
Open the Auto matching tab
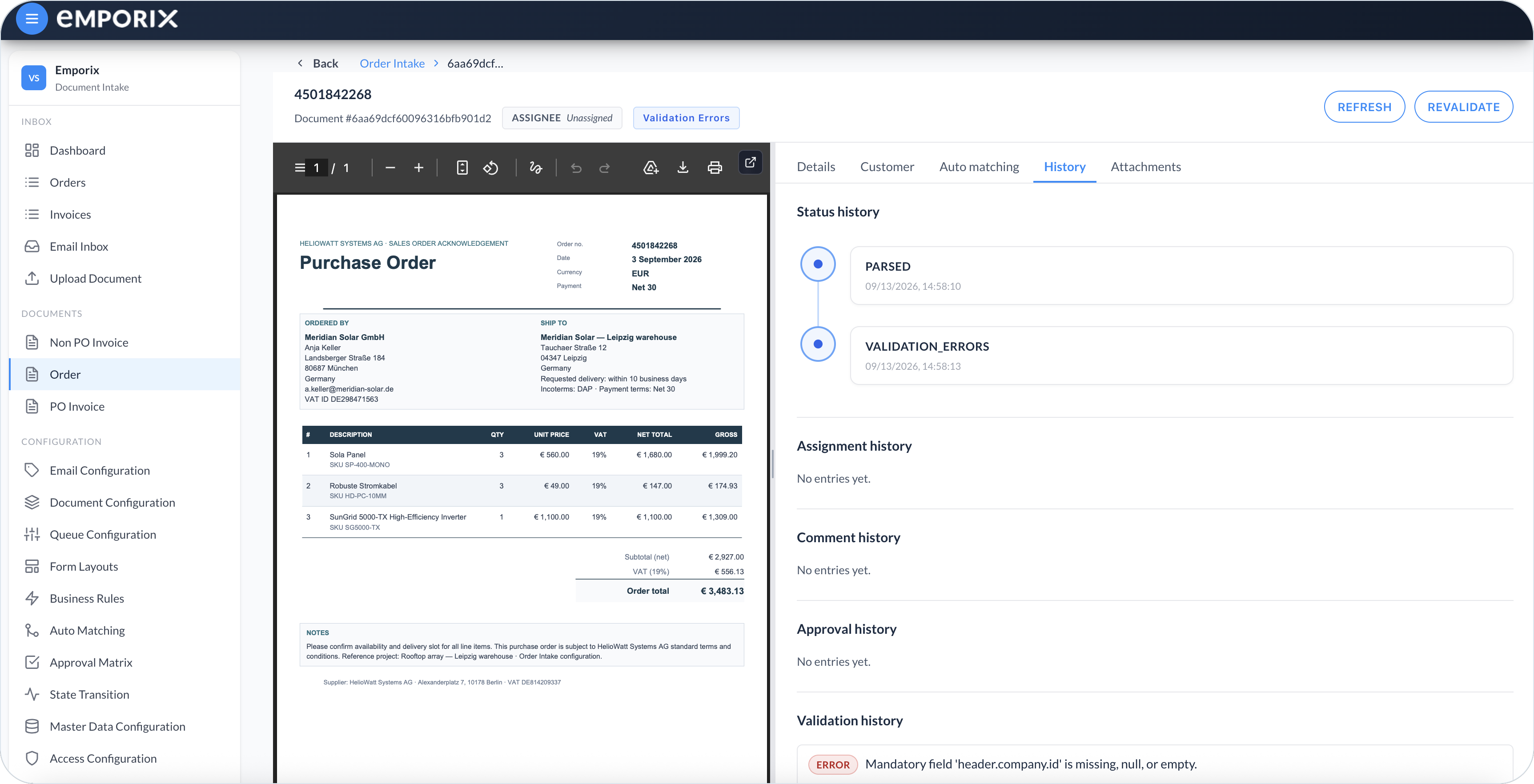979,167
